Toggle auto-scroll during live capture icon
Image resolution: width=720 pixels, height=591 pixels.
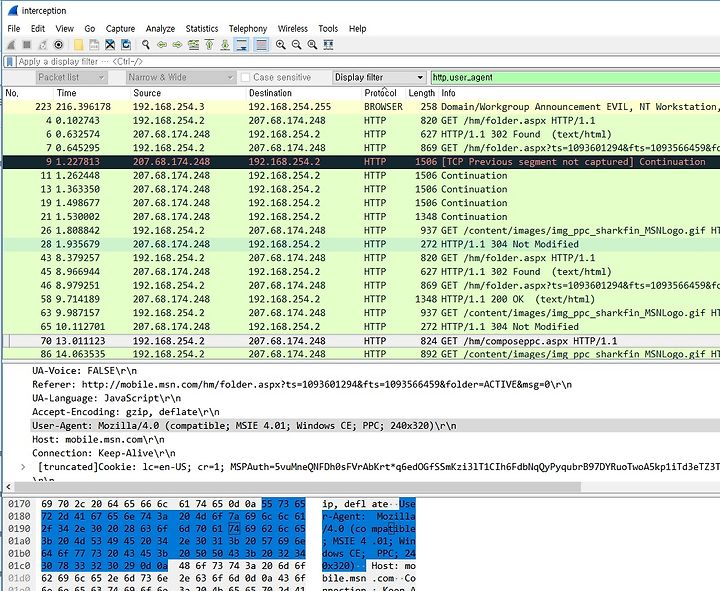tap(241, 45)
